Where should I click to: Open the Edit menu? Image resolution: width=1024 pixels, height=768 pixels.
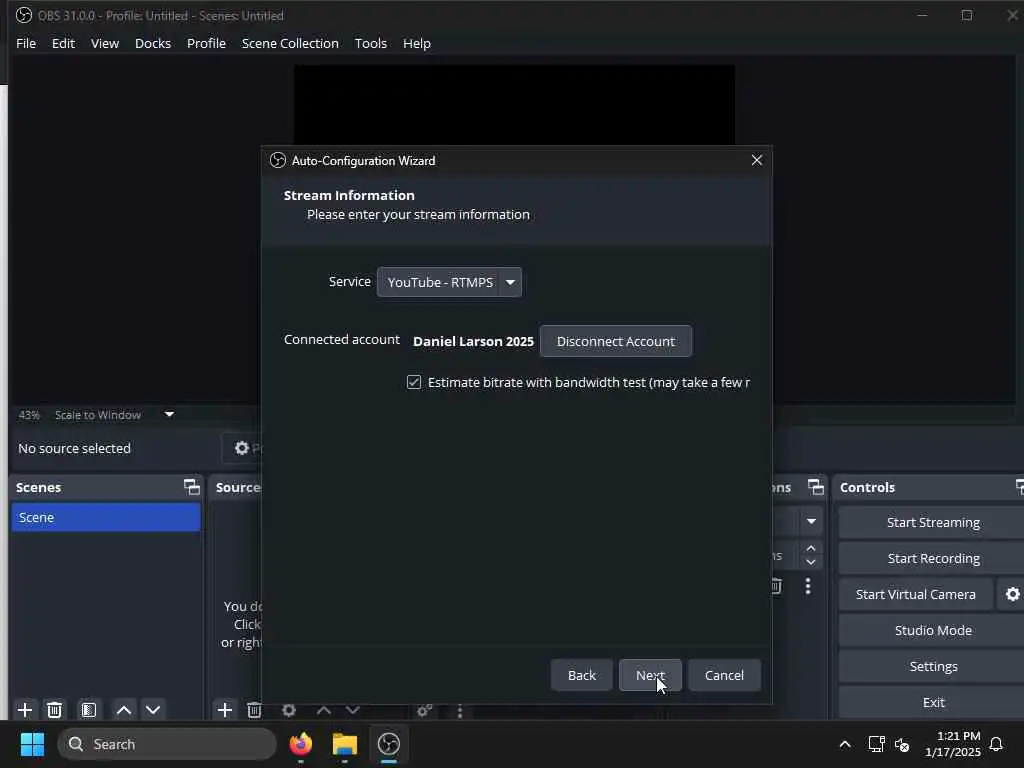tap(63, 43)
